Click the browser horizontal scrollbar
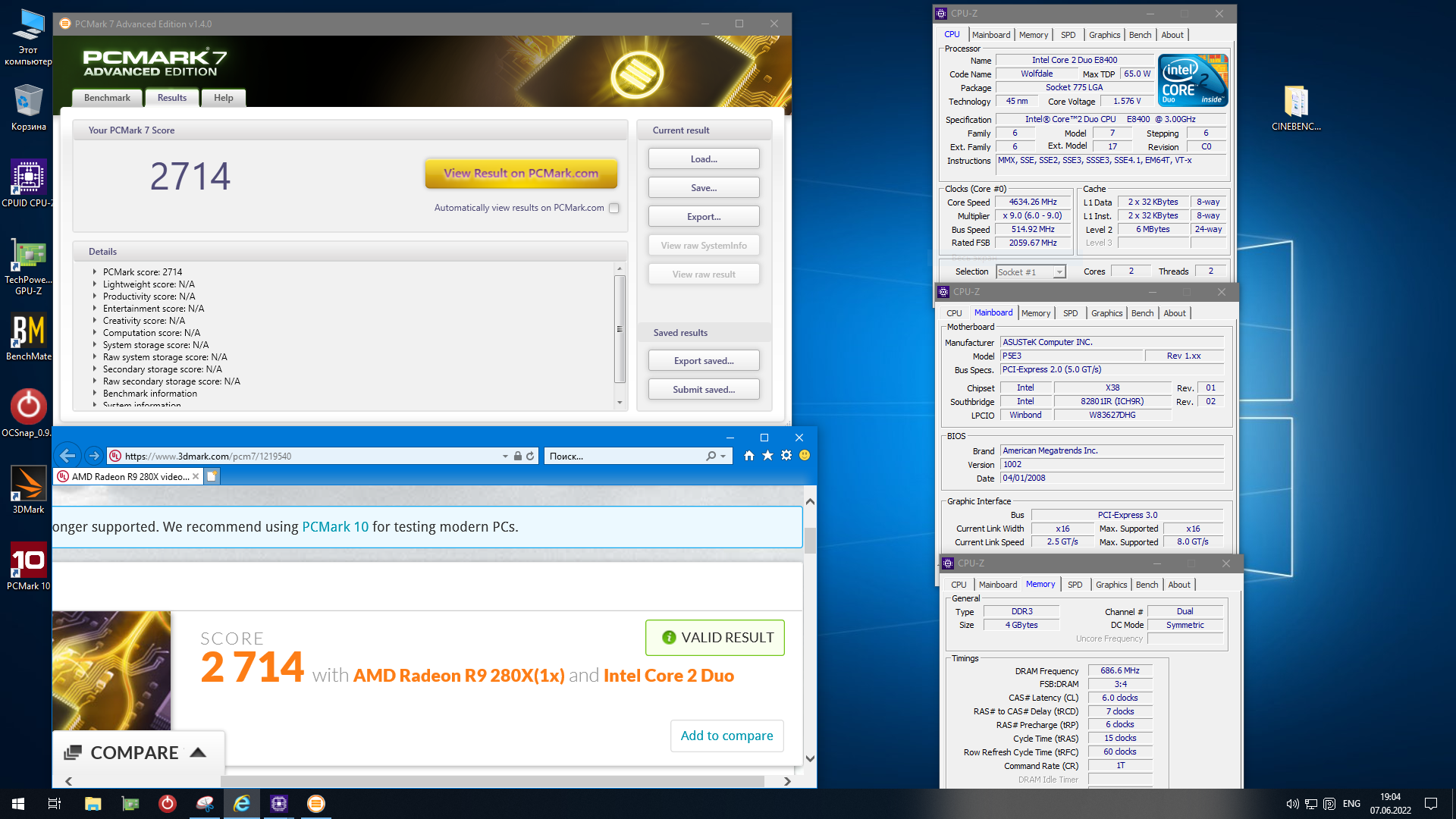Viewport: 1456px width, 819px height. (x=493, y=781)
